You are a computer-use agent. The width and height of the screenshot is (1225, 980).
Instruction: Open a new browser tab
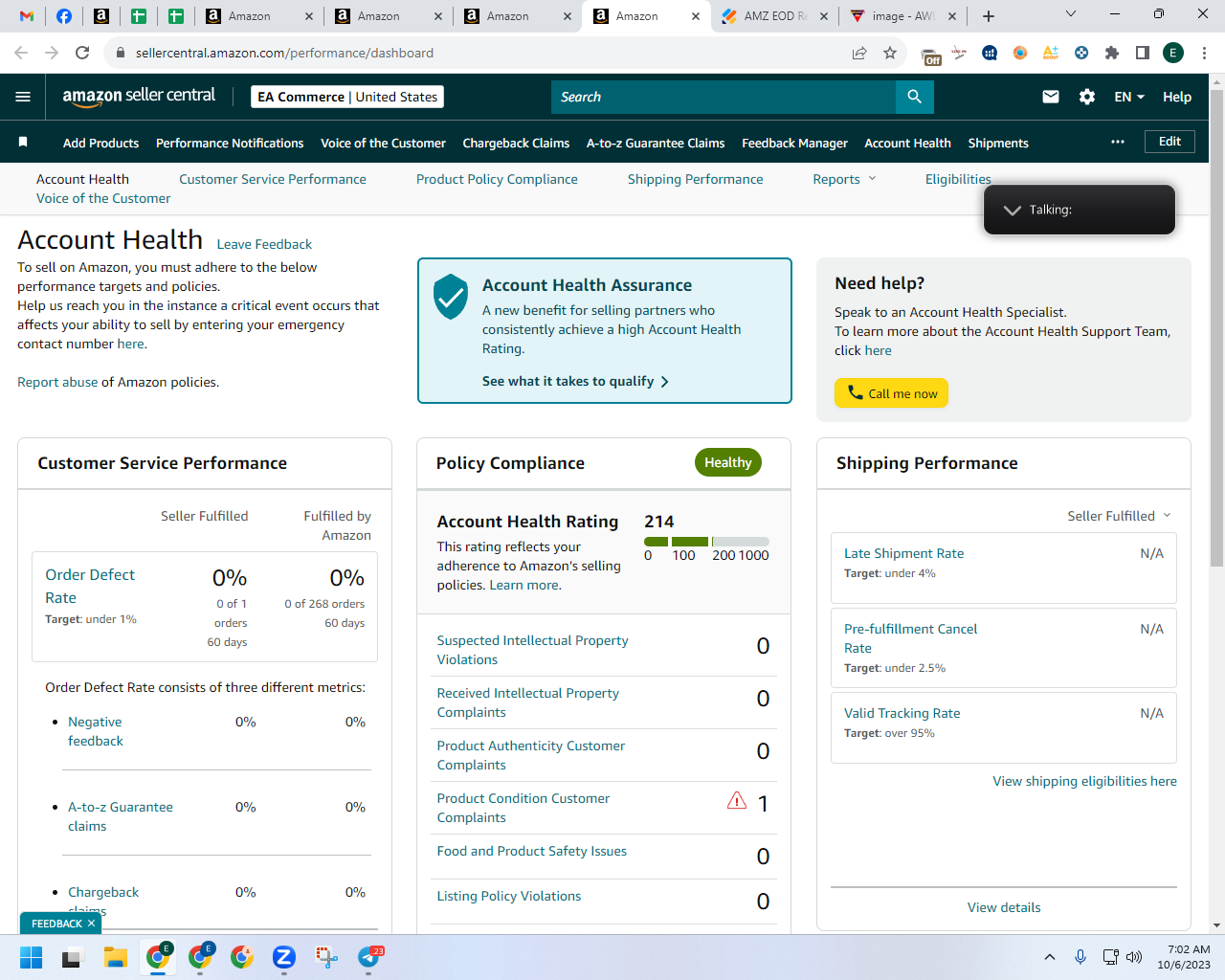pyautogui.click(x=989, y=16)
